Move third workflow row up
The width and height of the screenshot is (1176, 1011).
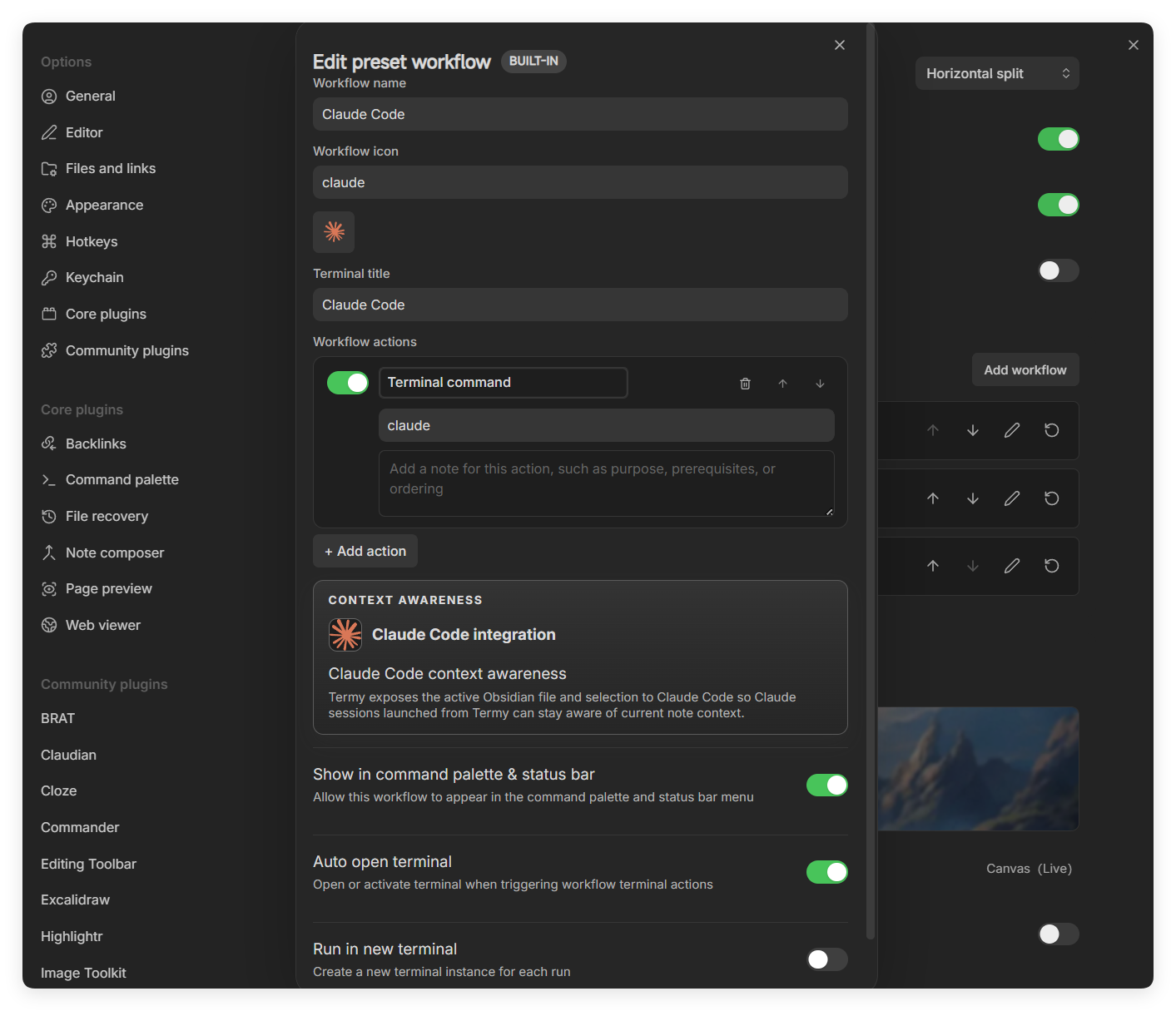tap(933, 566)
